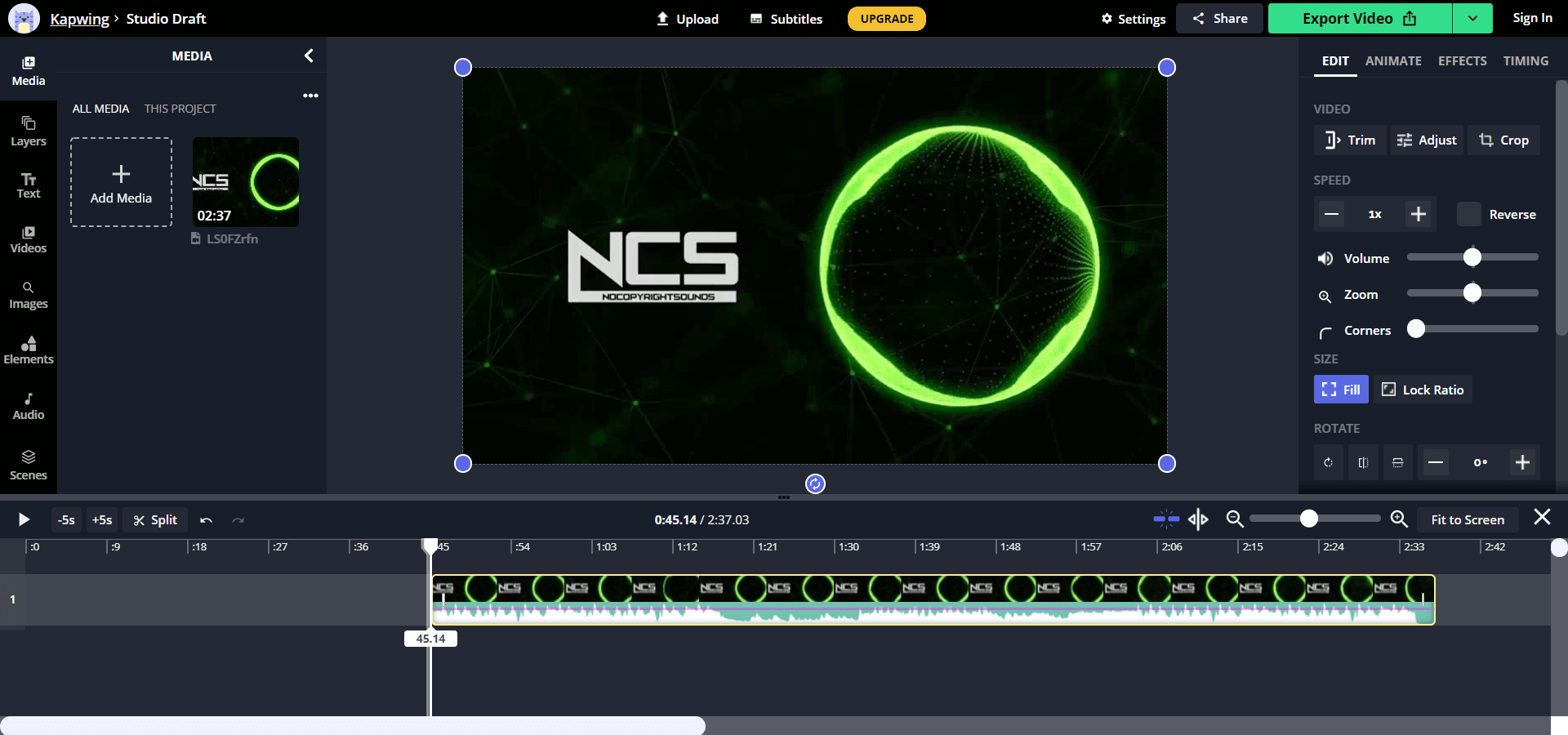The image size is (1568, 735).
Task: Split the clip at playhead
Action: click(155, 519)
